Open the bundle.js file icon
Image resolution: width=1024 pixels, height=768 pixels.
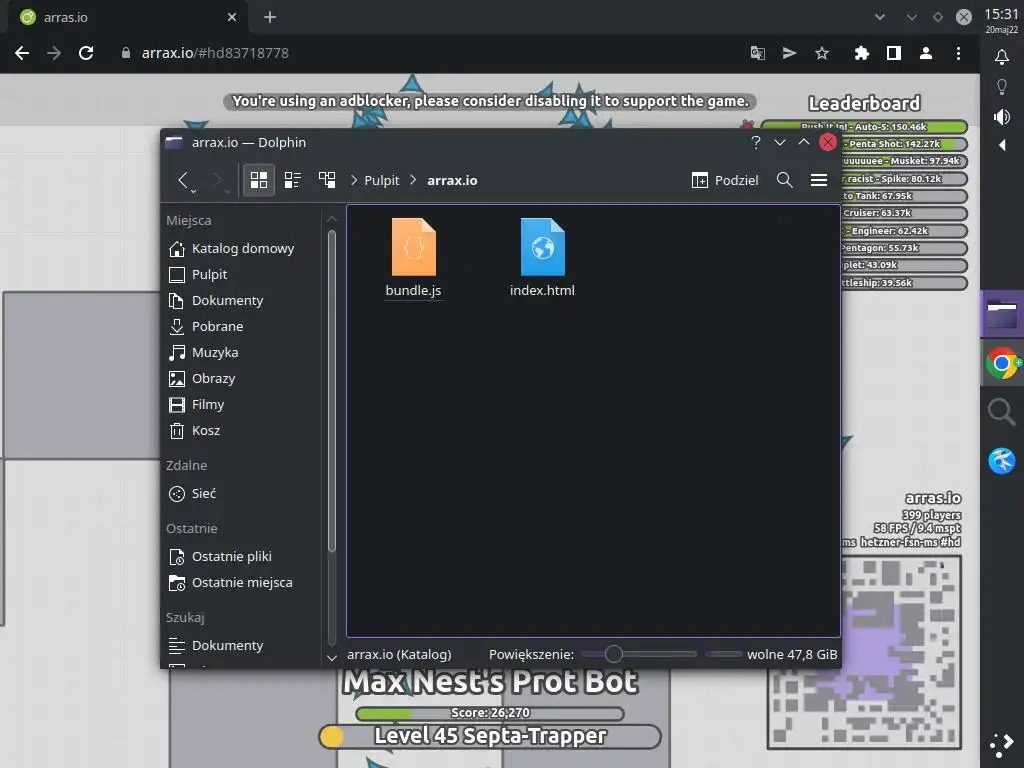pos(413,247)
